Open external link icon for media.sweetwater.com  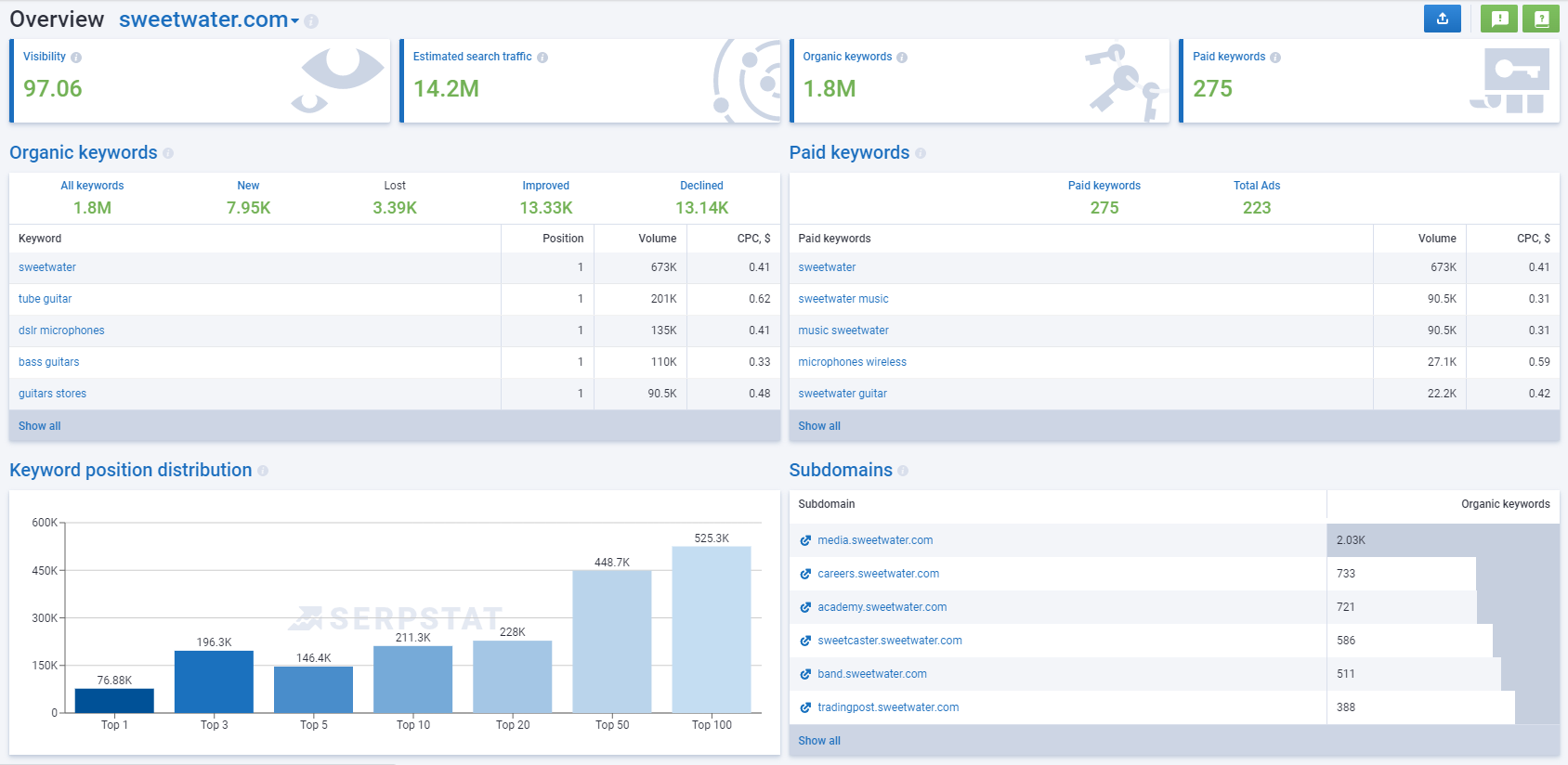tap(805, 540)
